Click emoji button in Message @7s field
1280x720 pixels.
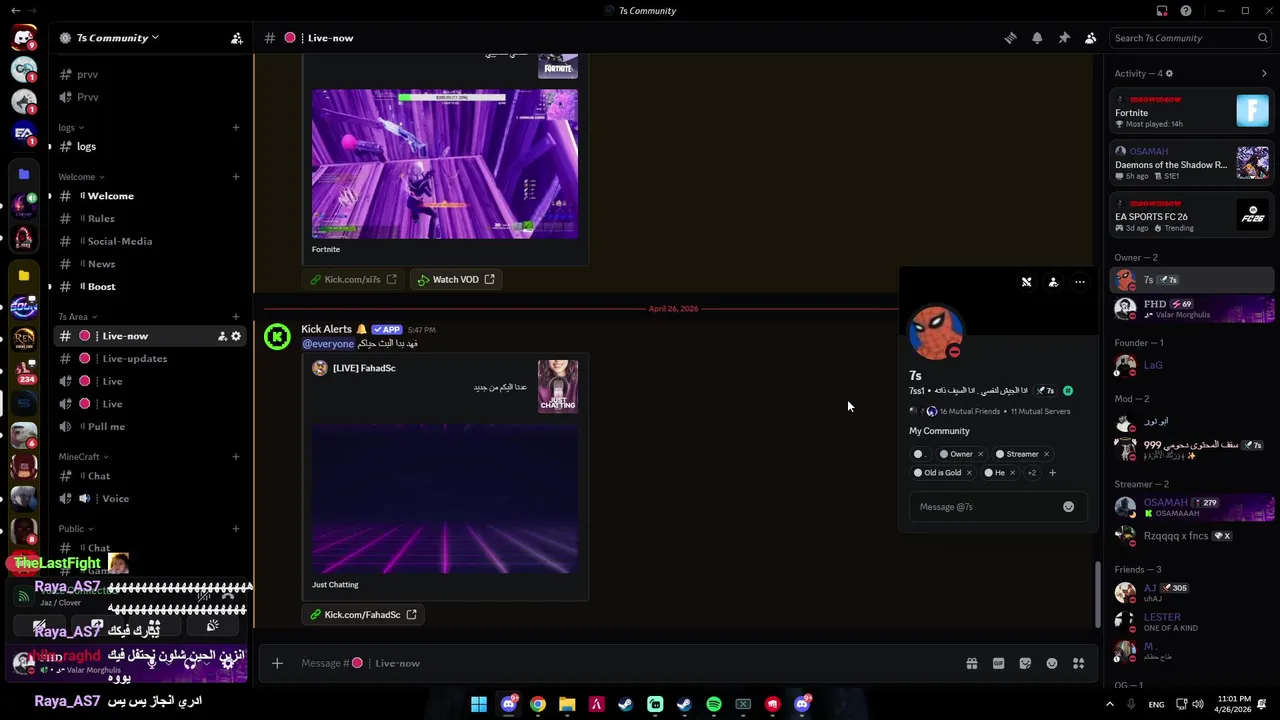(x=1068, y=507)
